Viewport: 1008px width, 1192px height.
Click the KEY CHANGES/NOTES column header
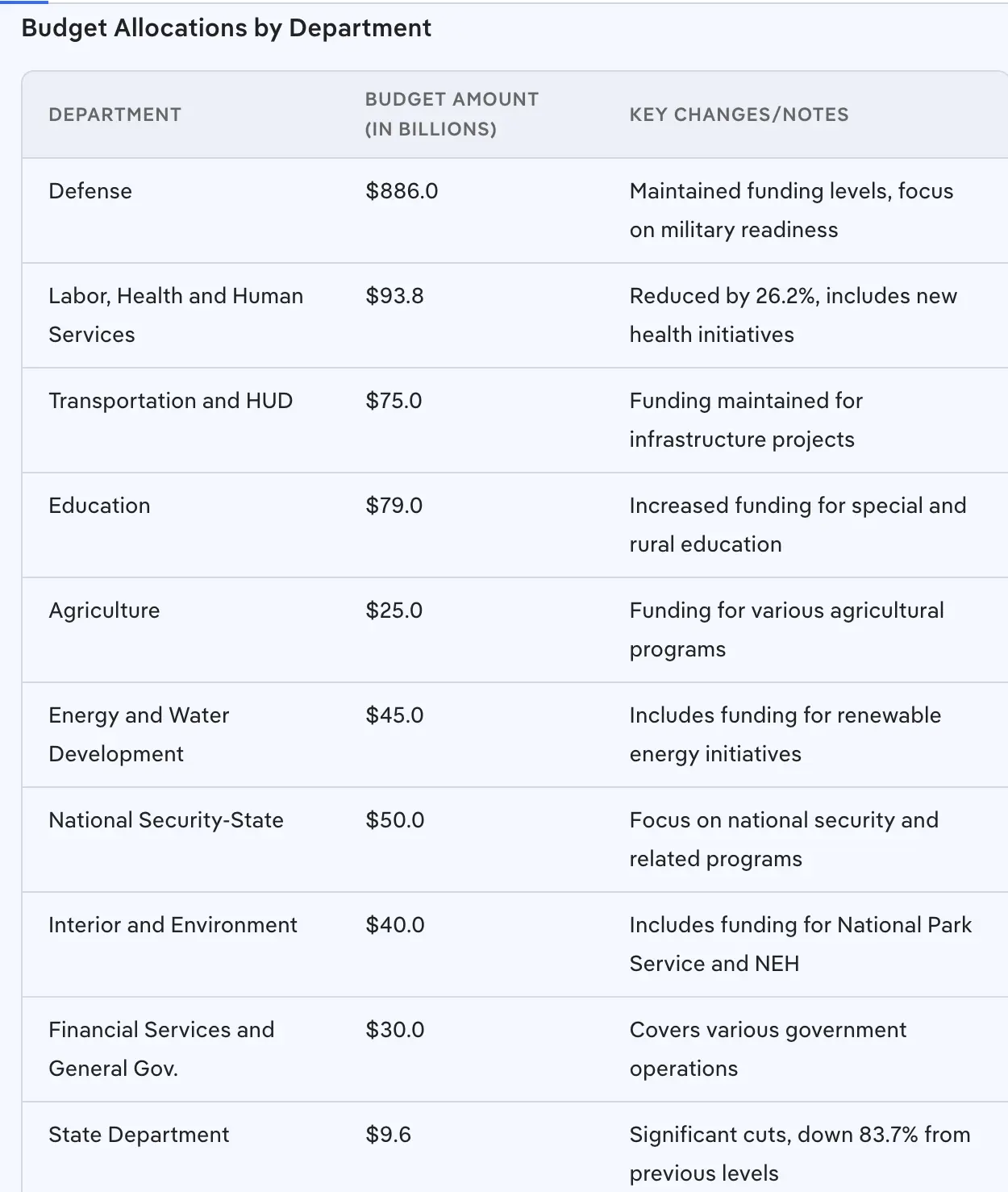tap(739, 115)
